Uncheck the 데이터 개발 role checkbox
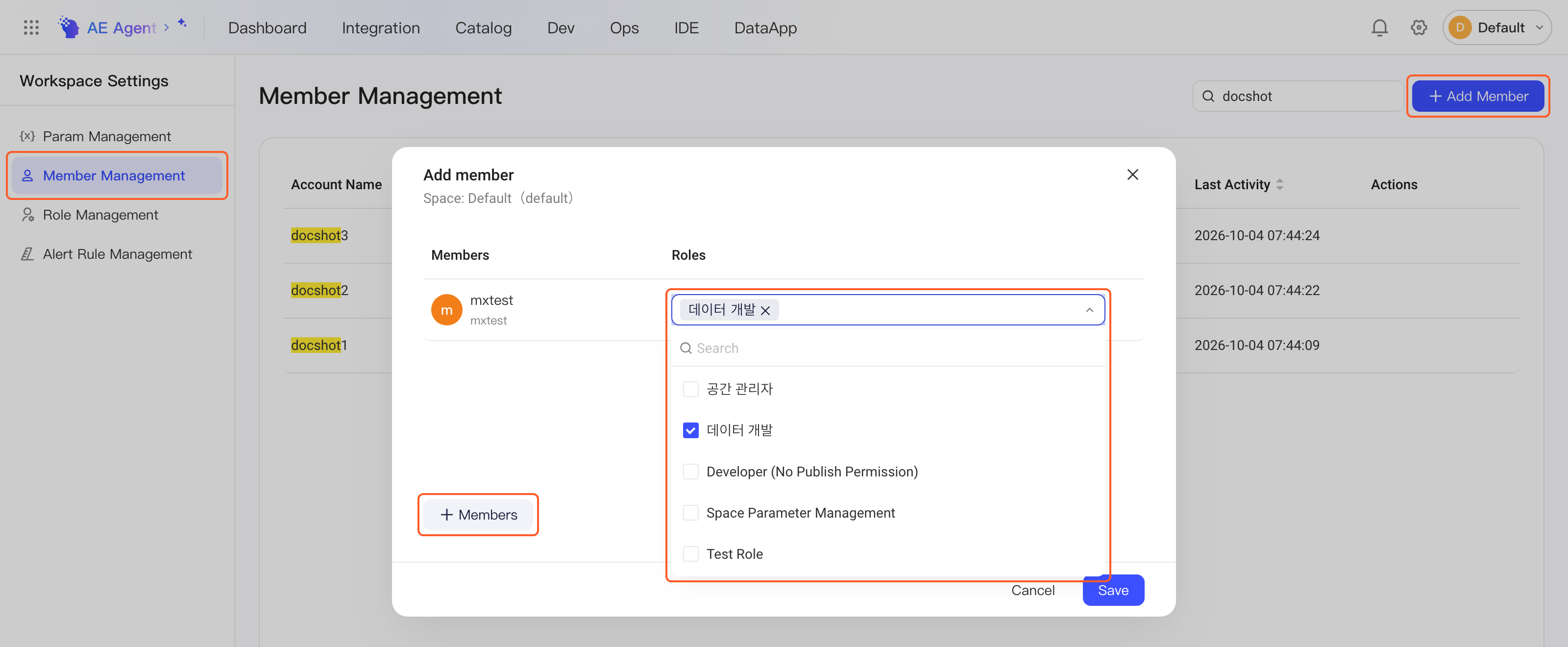This screenshot has height=647, width=1568. point(690,430)
